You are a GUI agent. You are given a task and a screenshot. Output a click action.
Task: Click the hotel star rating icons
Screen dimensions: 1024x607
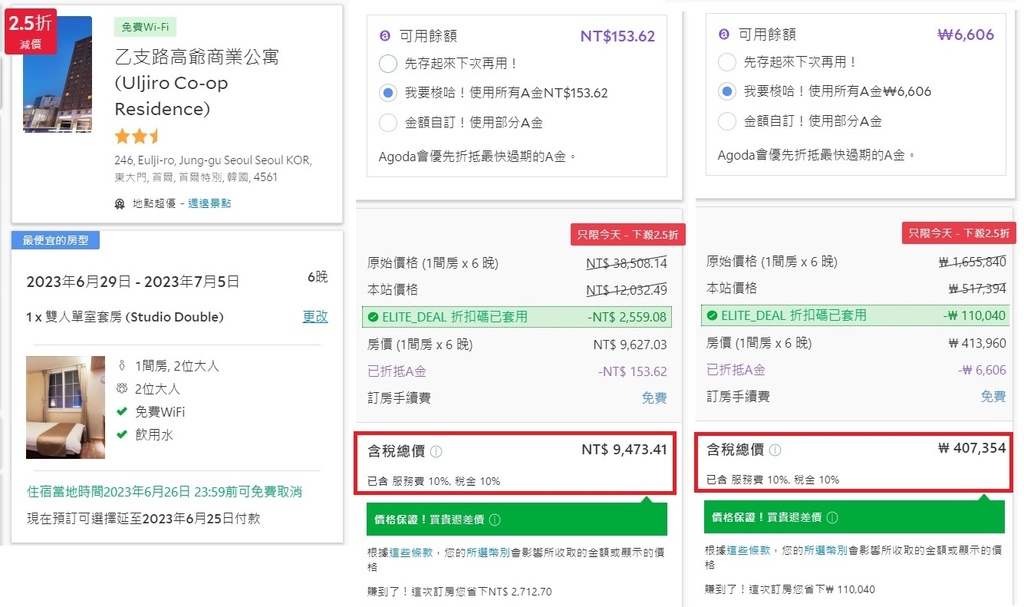pyautogui.click(x=137, y=136)
